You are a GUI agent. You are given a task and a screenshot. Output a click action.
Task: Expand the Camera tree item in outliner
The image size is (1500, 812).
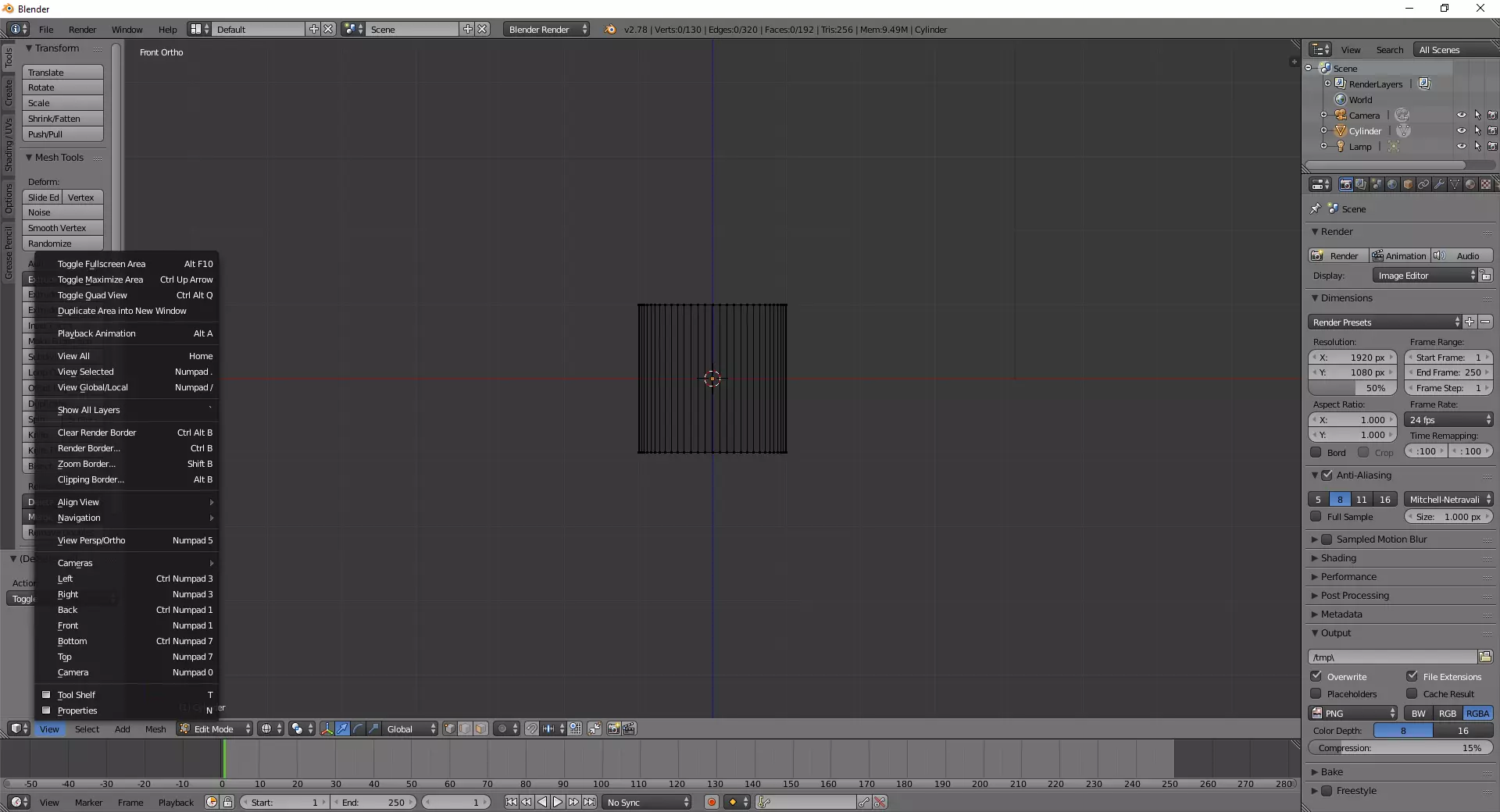point(1324,116)
